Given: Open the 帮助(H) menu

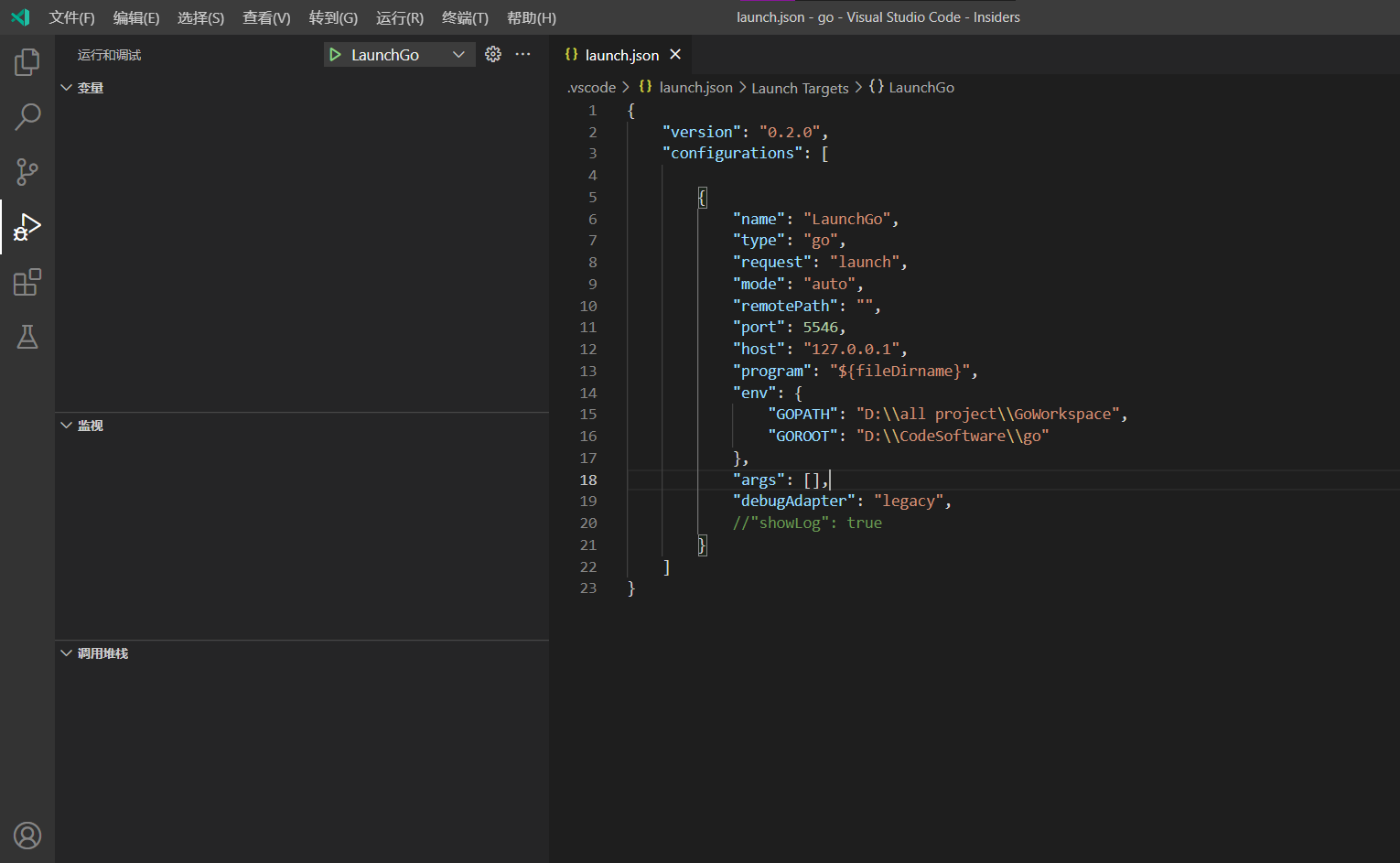Looking at the screenshot, I should (532, 17).
